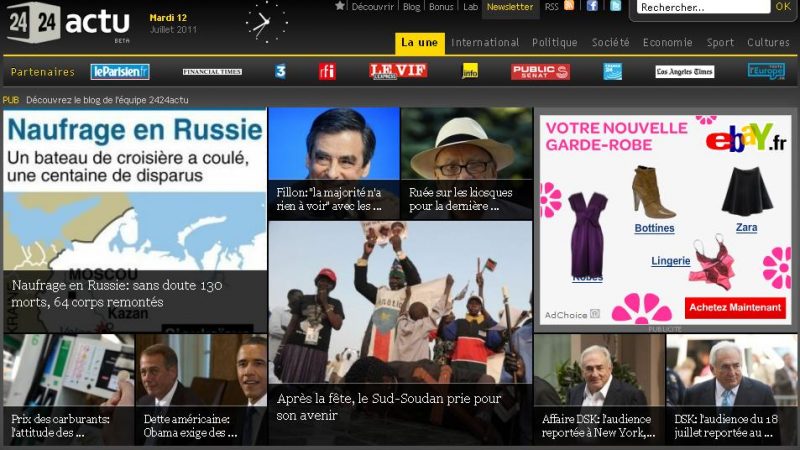The width and height of the screenshot is (800, 450).
Task: Open Naufrage en Russie lead article
Action: click(135, 220)
